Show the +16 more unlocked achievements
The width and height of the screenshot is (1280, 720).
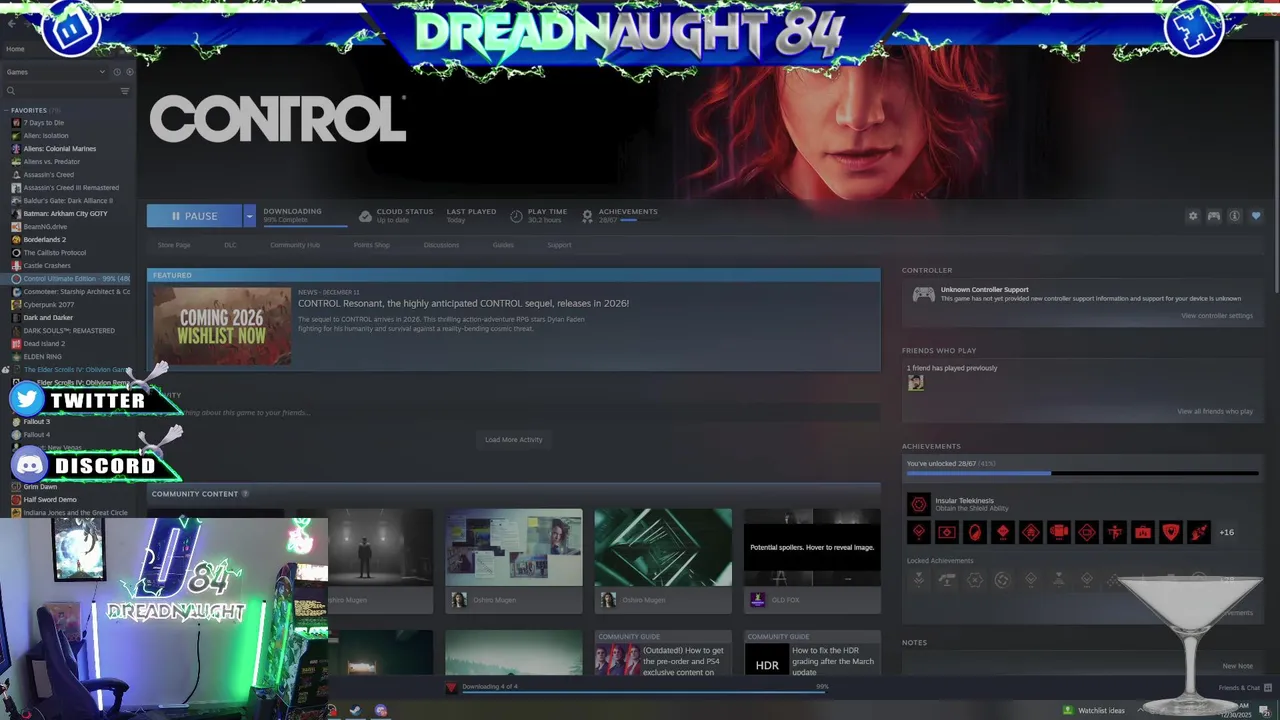[1226, 532]
